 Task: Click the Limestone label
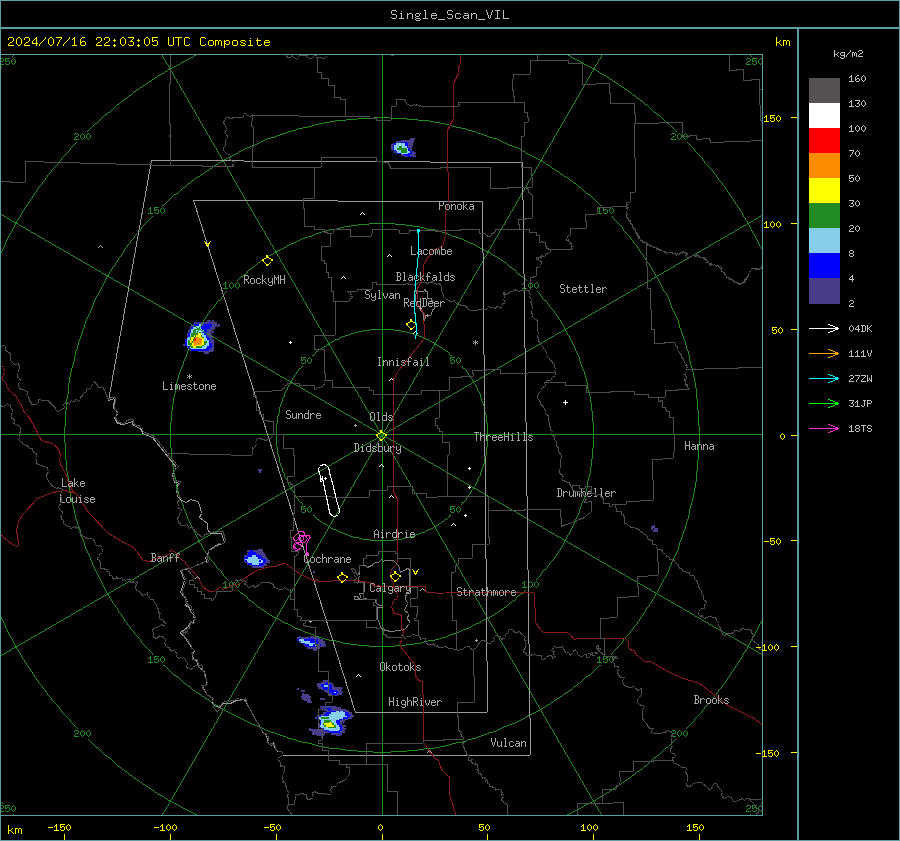(x=189, y=386)
